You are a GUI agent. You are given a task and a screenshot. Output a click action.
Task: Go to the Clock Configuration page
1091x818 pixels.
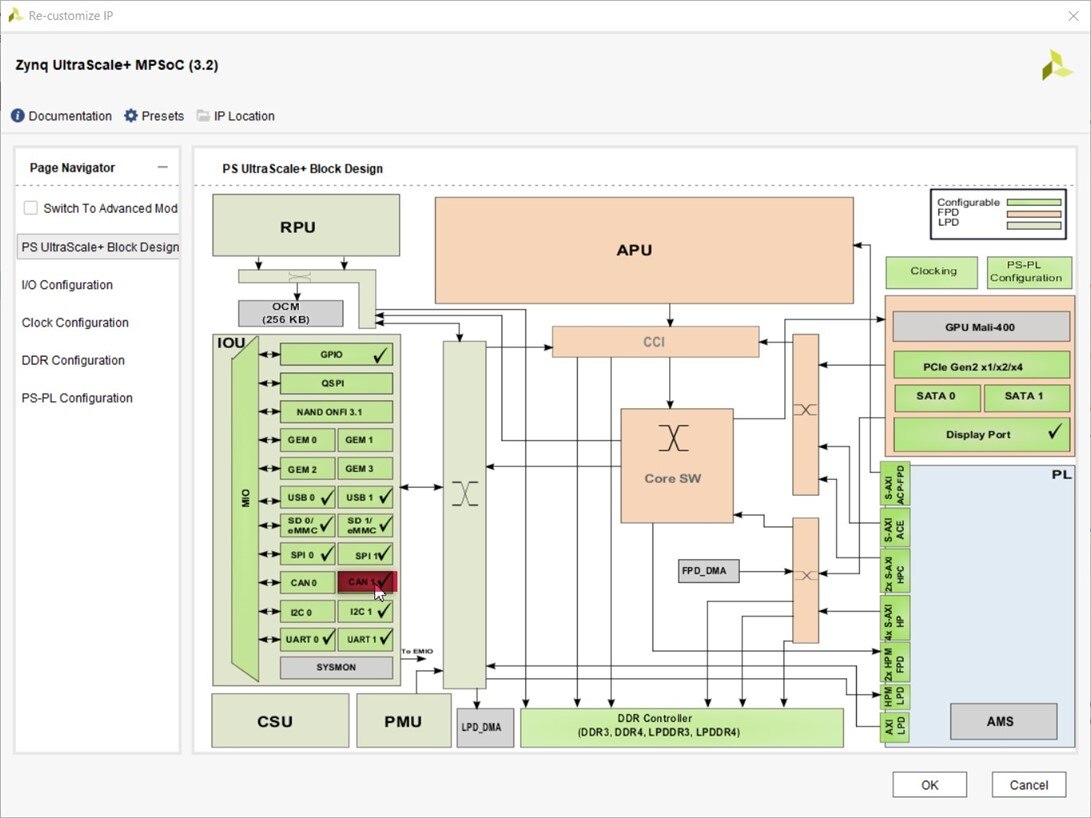[75, 323]
